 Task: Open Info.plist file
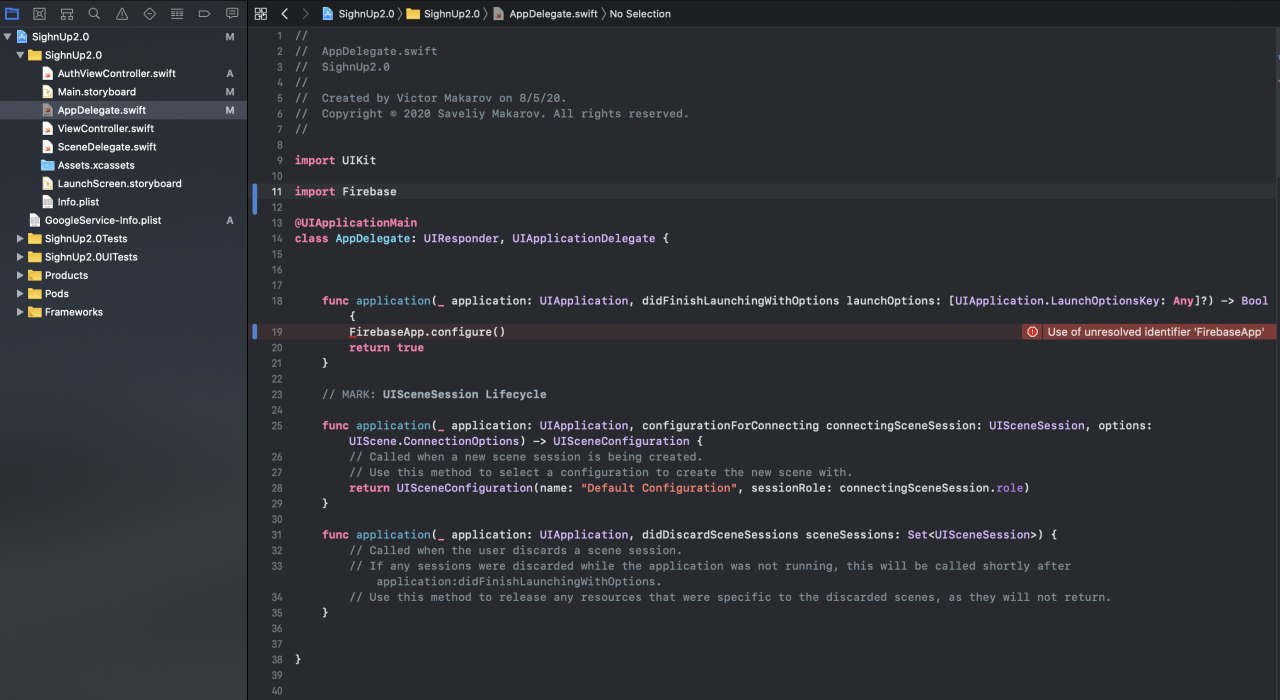click(123, 202)
